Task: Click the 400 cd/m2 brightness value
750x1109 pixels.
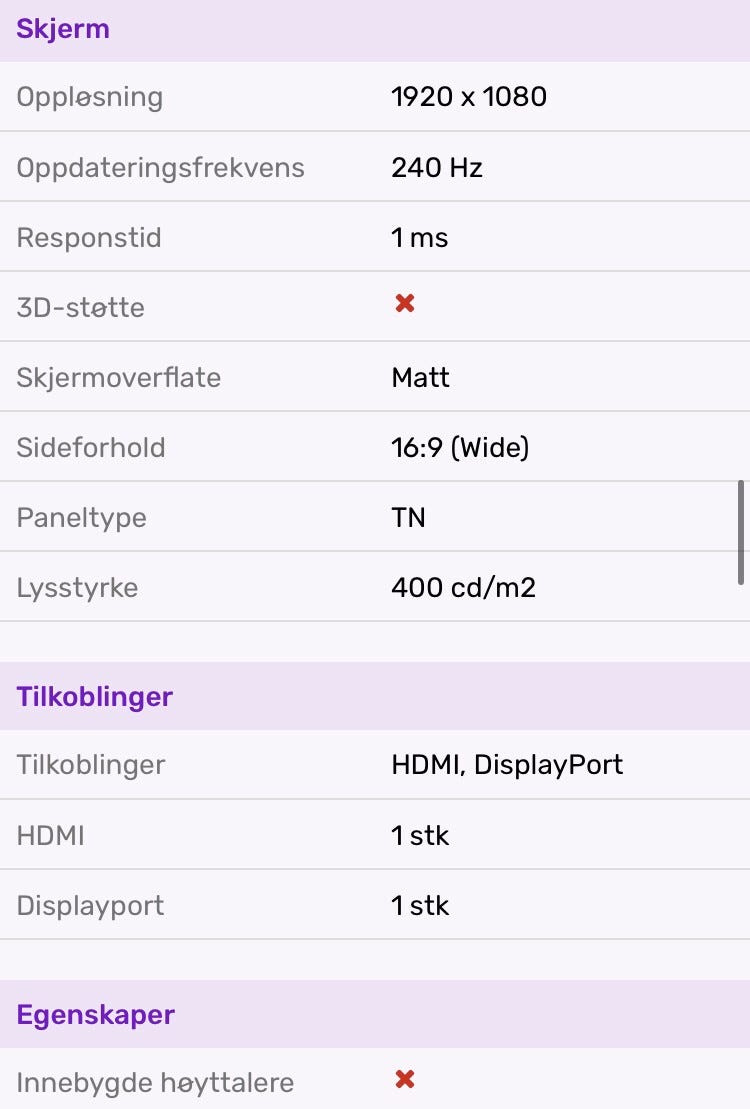Action: coord(464,587)
